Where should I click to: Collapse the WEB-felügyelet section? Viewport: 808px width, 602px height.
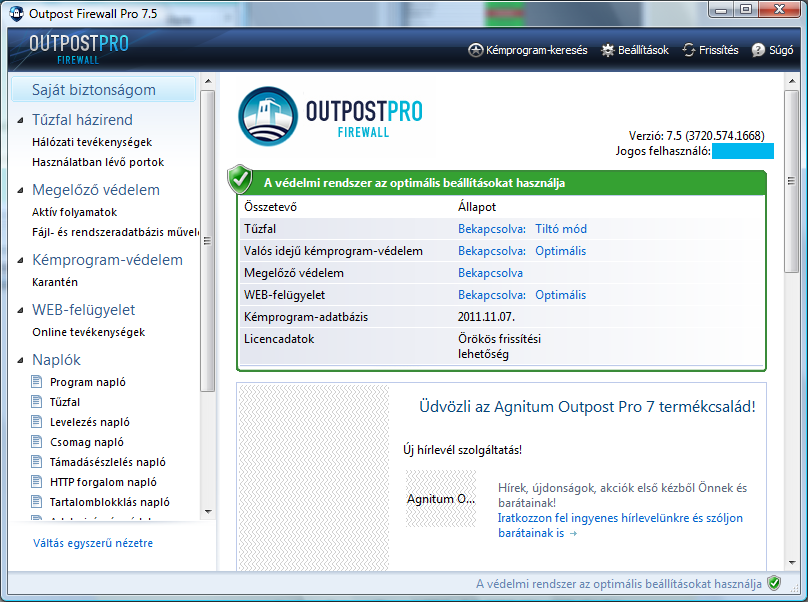(x=20, y=311)
